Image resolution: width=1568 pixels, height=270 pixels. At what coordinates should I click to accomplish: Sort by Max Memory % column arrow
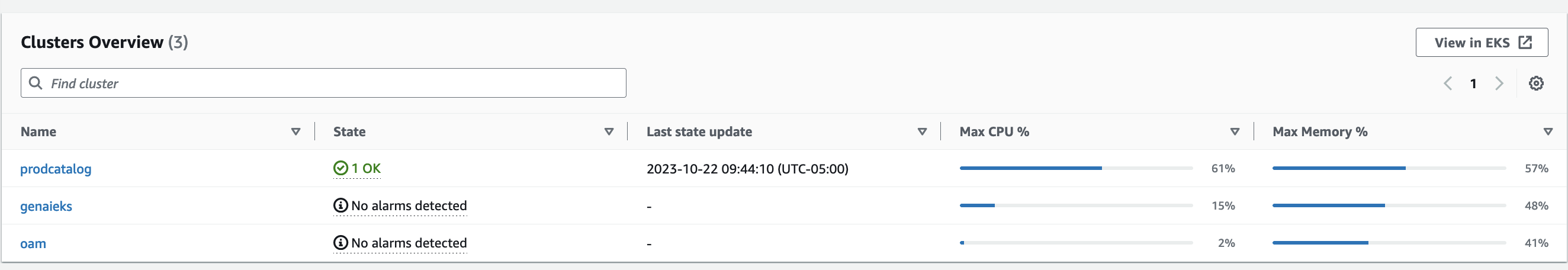click(1548, 131)
